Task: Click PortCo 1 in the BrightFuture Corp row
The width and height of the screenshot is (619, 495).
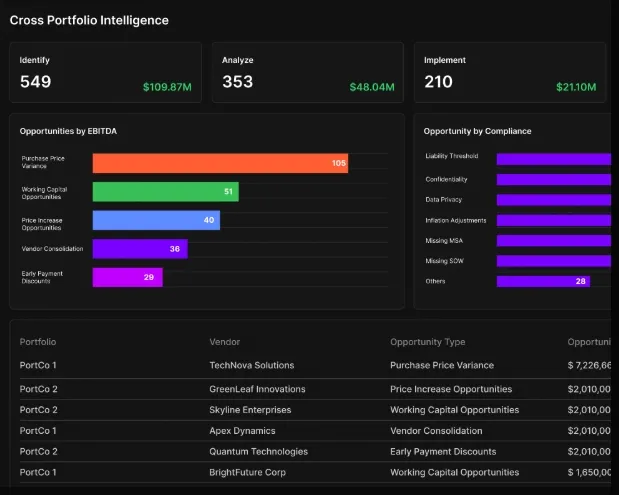Action: [38, 472]
